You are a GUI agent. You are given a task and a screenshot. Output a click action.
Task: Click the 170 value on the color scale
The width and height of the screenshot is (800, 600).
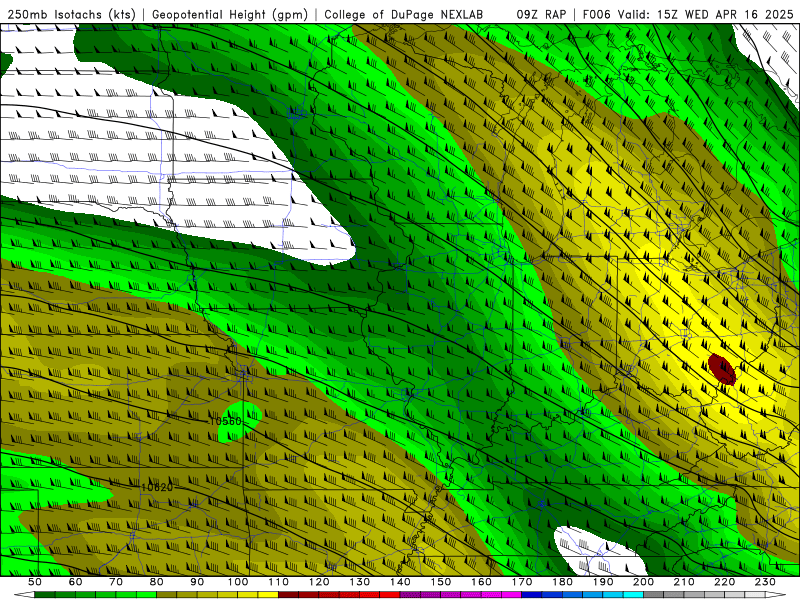click(x=522, y=582)
